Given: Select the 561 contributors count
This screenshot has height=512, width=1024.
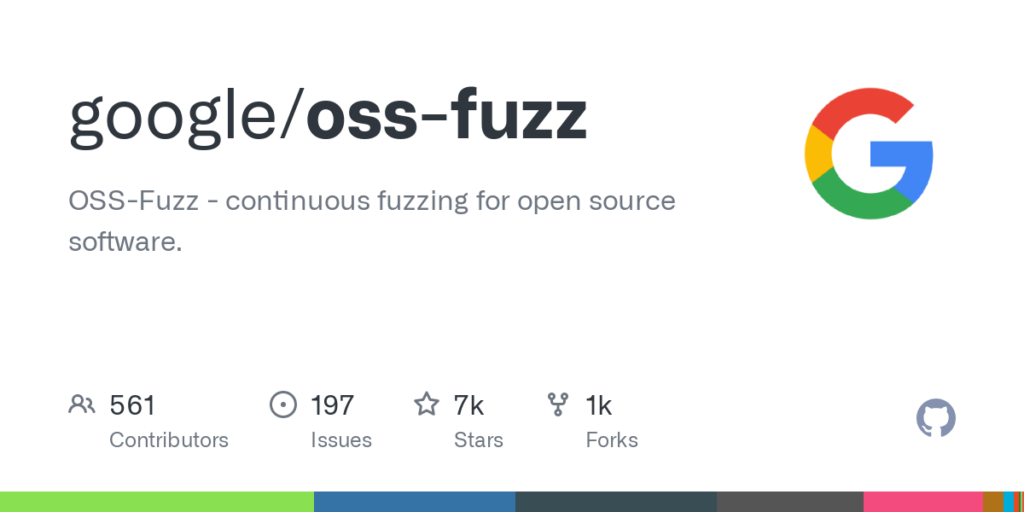Looking at the screenshot, I should click(132, 405).
